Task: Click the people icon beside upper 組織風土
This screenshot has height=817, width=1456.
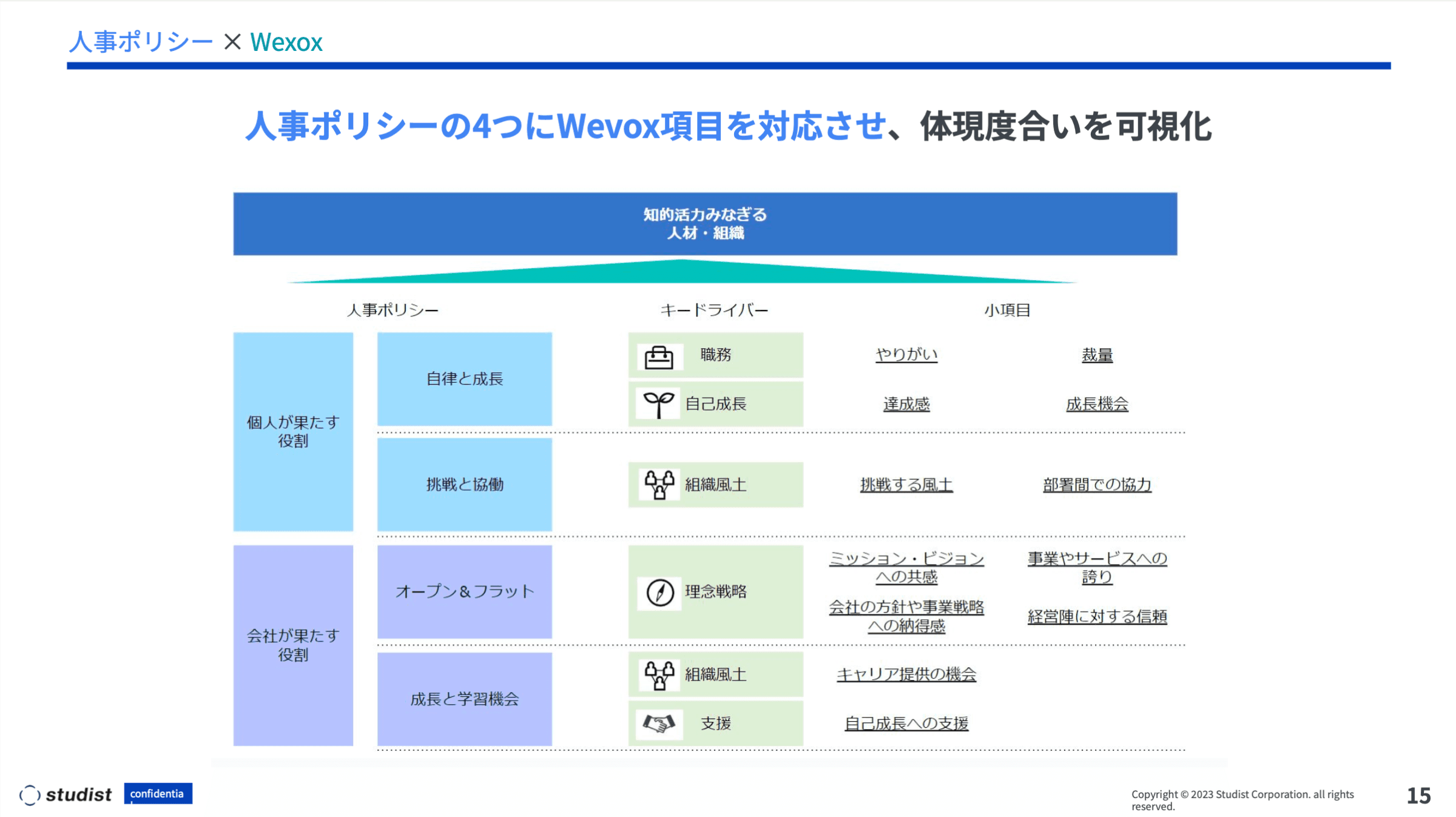Action: [659, 485]
